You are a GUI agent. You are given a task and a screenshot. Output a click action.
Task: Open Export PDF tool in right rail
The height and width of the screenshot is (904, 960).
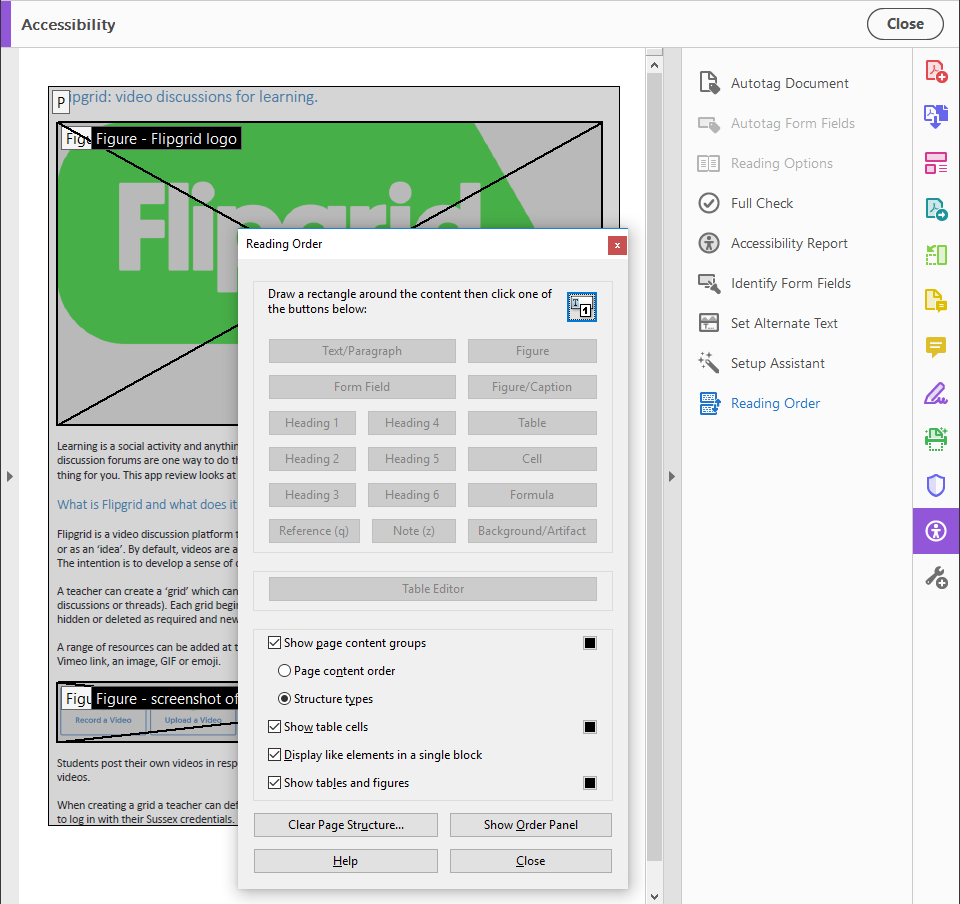point(936,116)
